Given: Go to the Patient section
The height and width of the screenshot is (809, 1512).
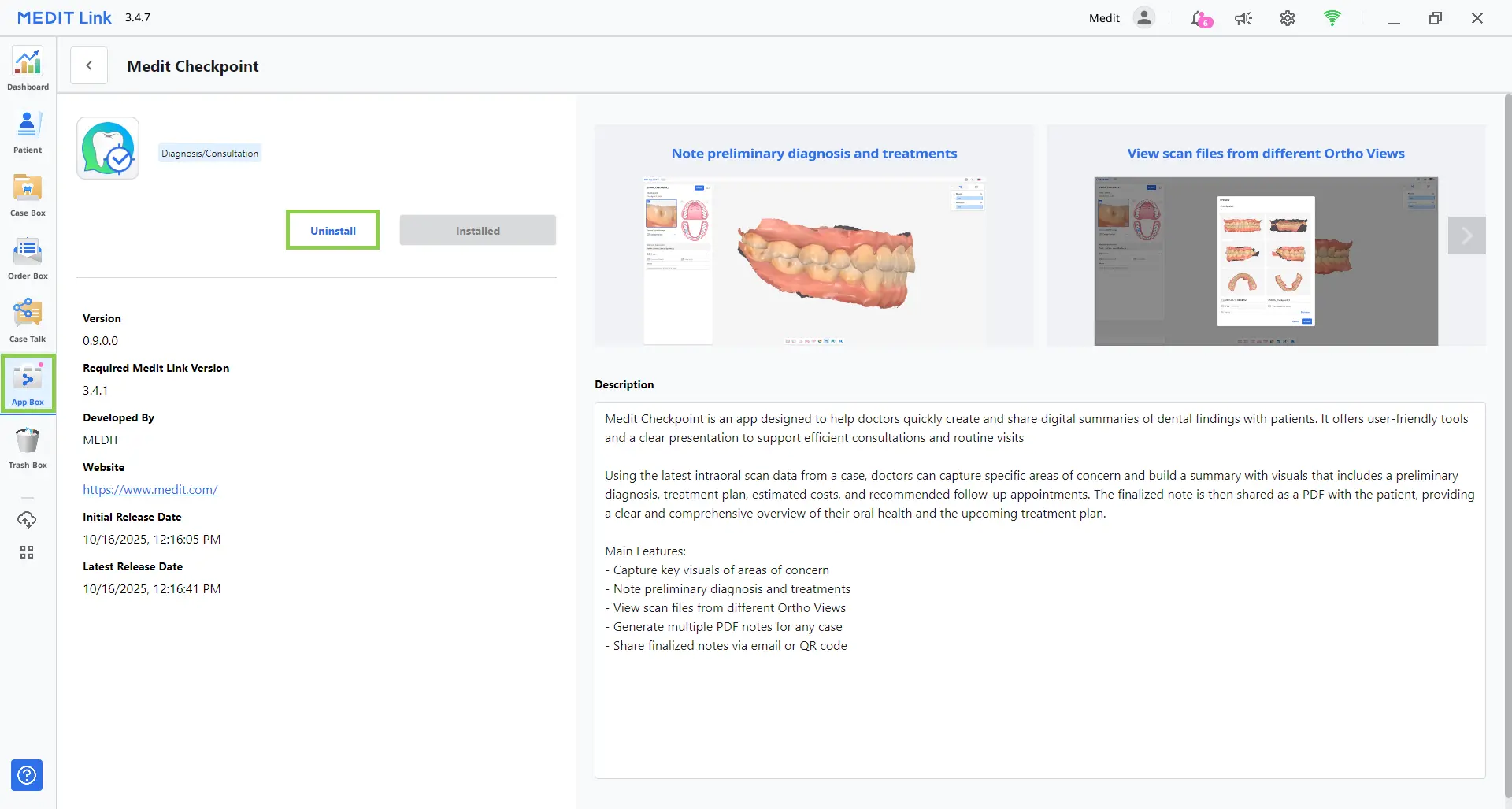Looking at the screenshot, I should point(28,132).
